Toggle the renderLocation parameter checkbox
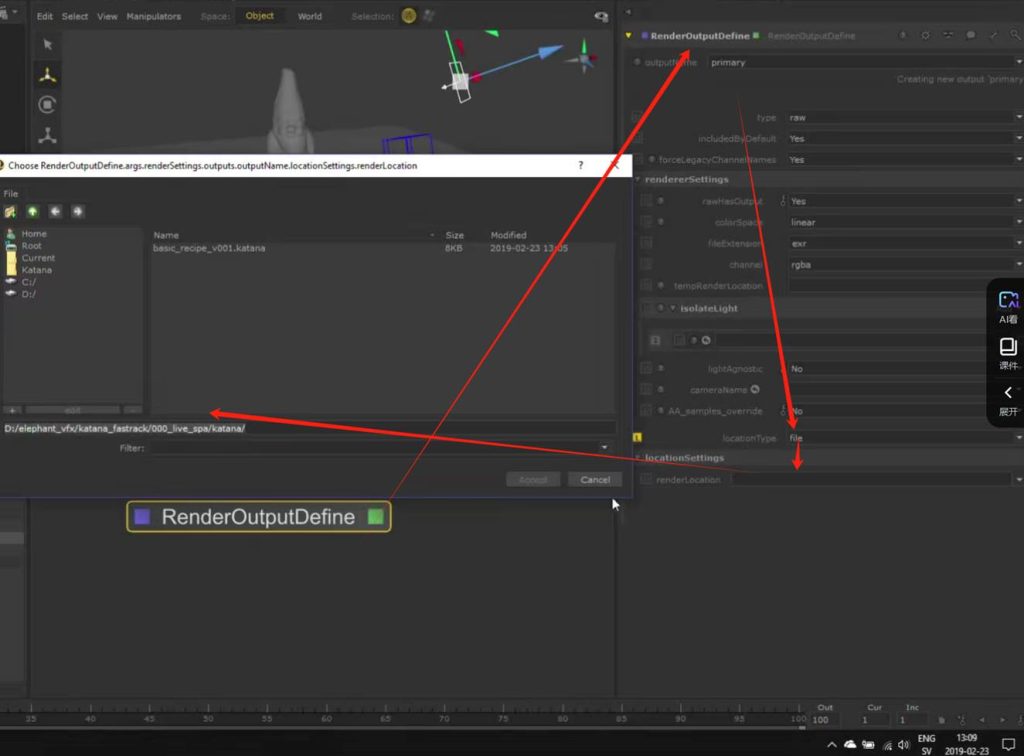 click(x=647, y=480)
